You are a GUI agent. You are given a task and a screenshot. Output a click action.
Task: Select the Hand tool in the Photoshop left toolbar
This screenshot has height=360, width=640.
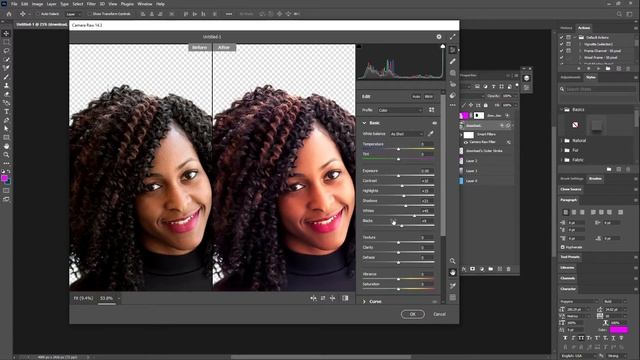(x=6, y=146)
